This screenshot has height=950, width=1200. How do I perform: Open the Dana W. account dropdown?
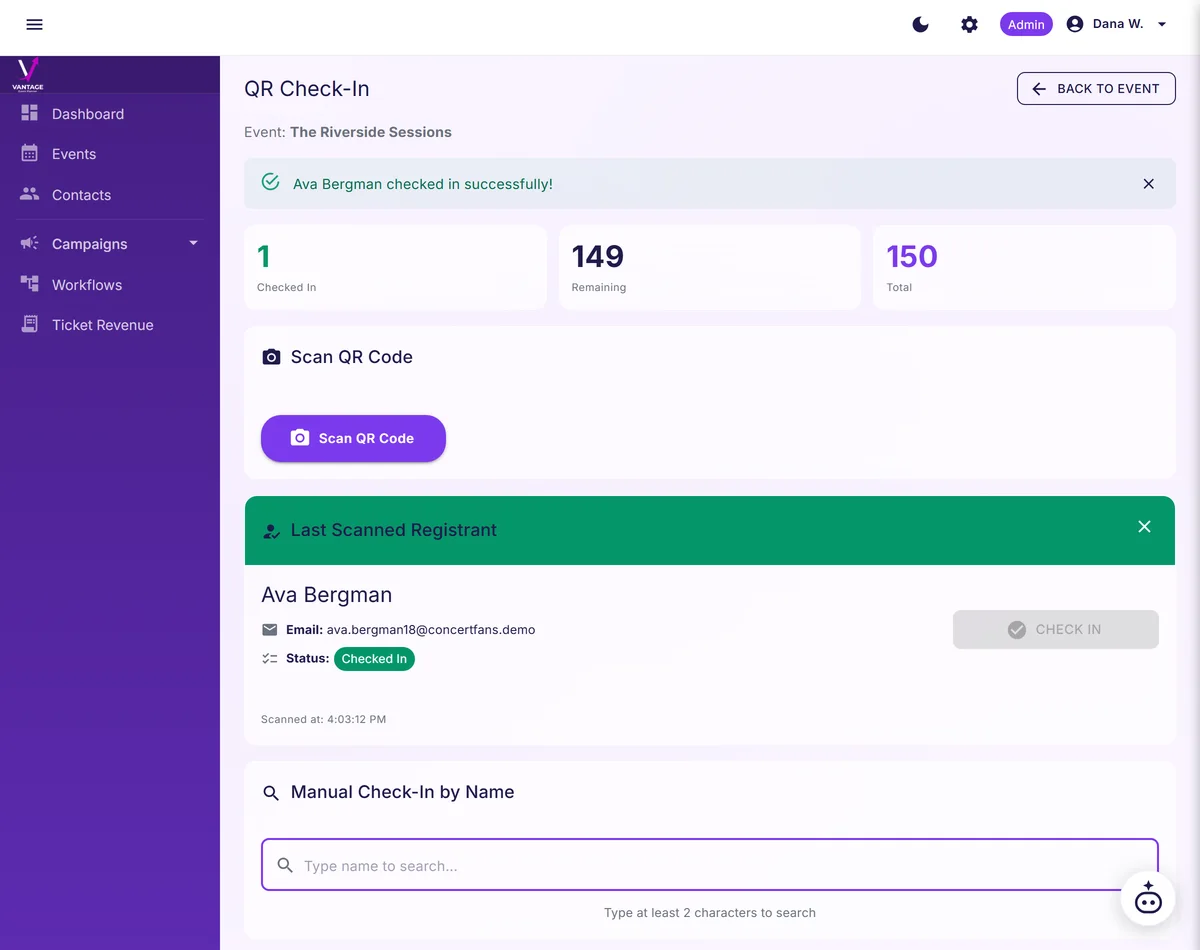[1117, 25]
